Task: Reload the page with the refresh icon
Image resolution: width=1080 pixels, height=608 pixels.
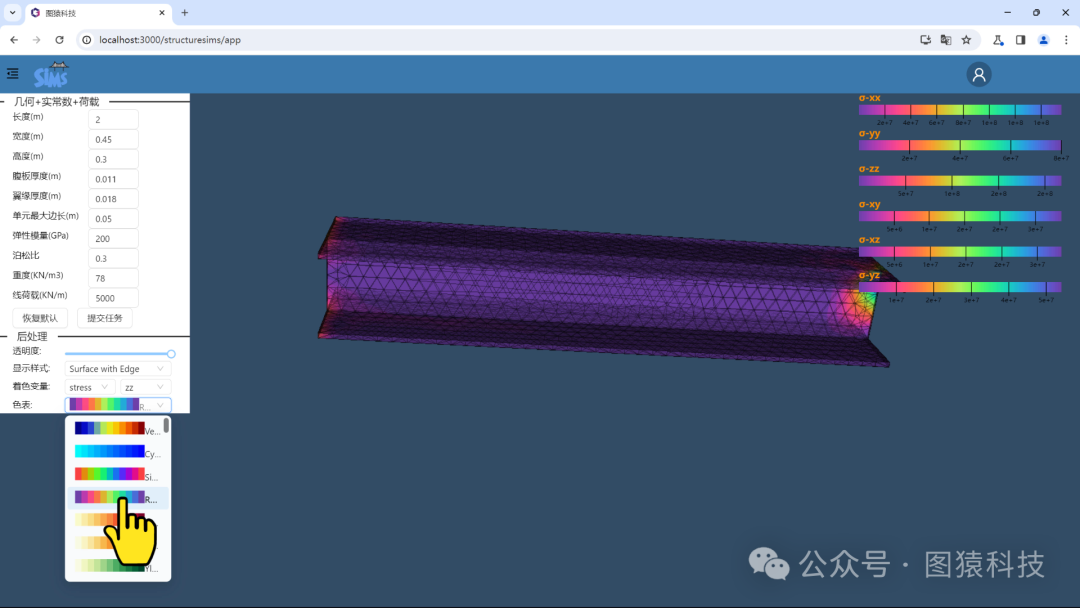Action: coord(59,40)
